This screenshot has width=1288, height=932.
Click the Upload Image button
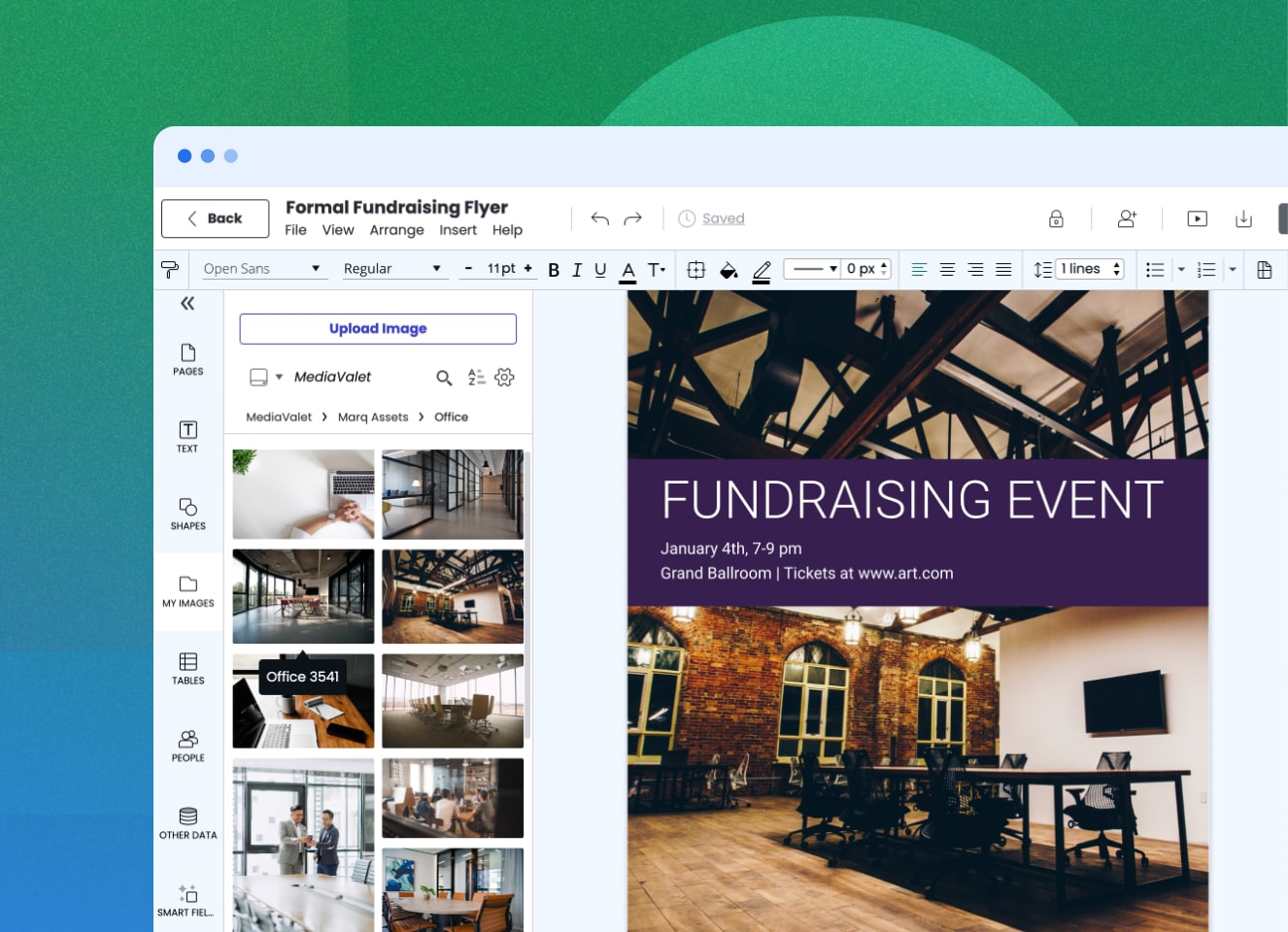[378, 328]
